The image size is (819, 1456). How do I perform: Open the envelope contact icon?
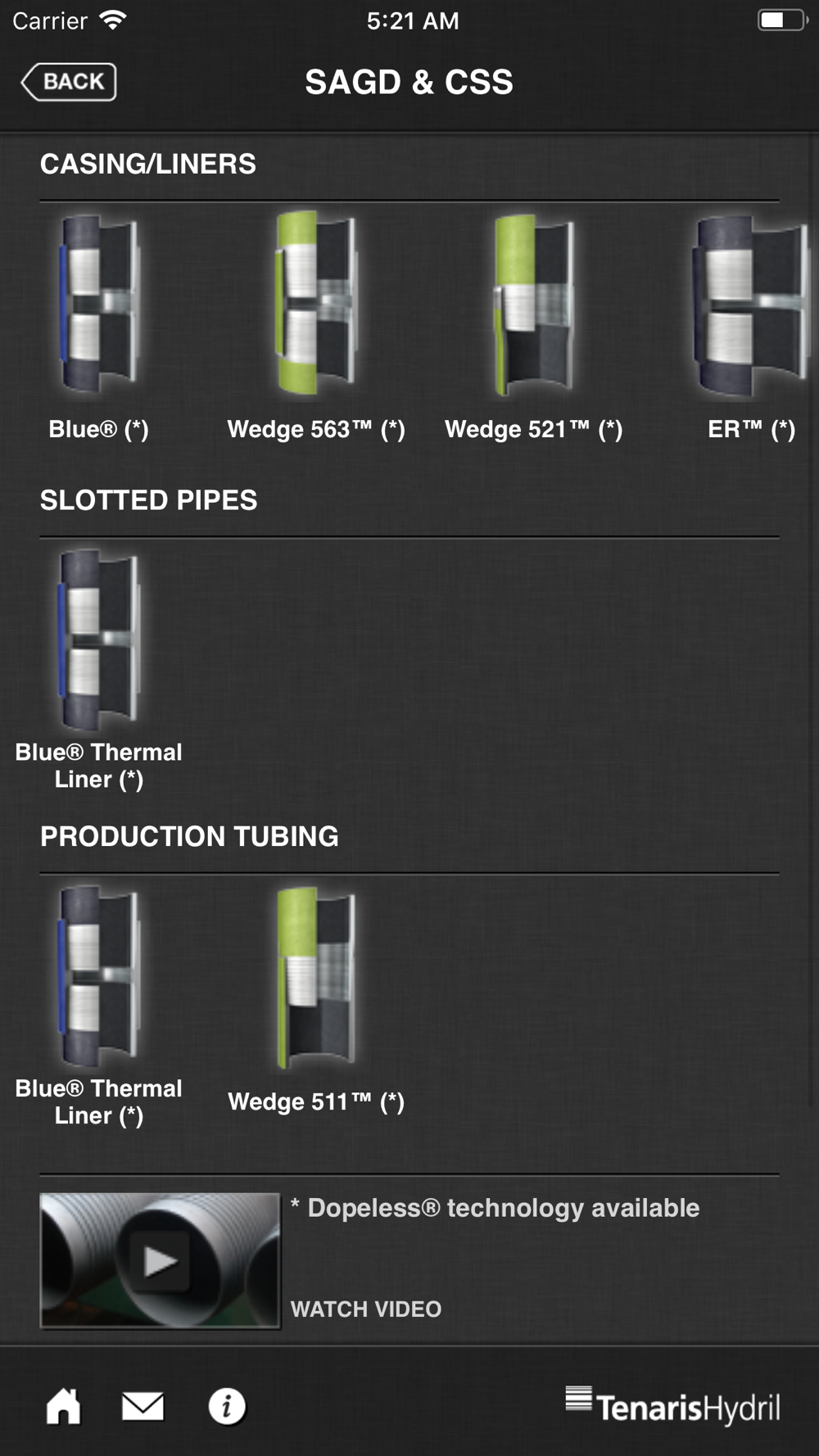point(143,1406)
